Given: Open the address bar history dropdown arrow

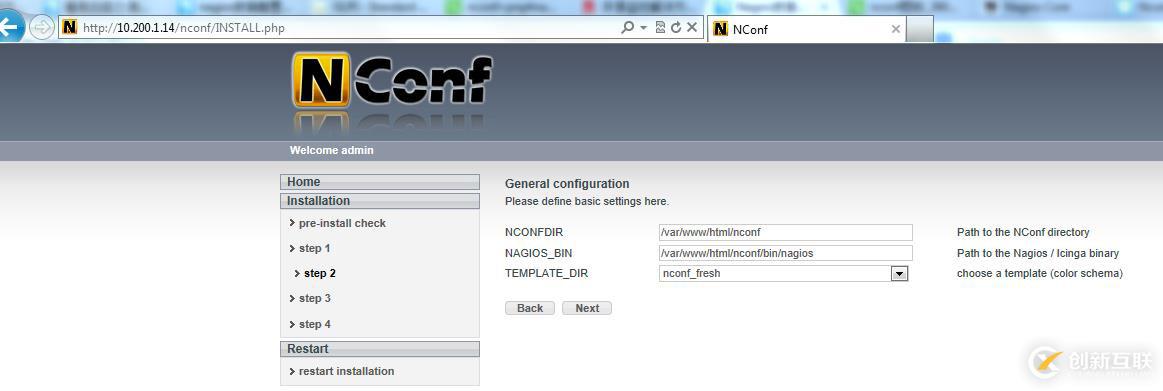Looking at the screenshot, I should 643,27.
